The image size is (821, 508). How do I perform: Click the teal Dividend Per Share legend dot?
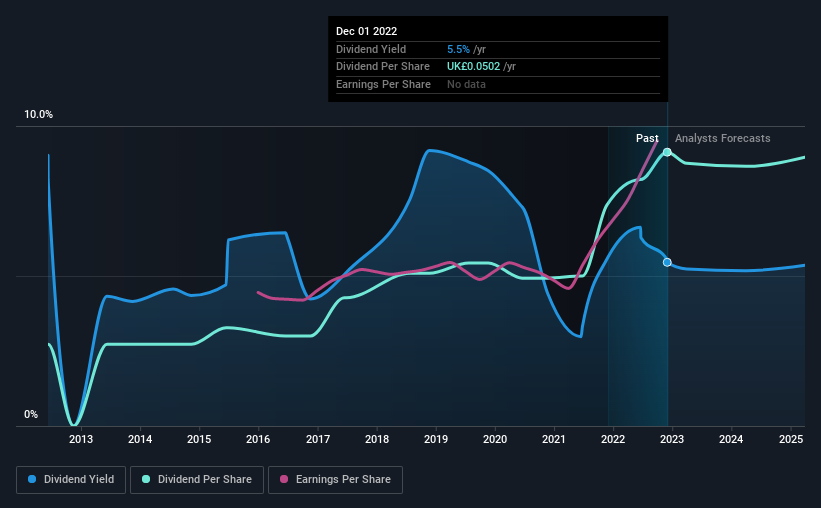click(x=146, y=479)
